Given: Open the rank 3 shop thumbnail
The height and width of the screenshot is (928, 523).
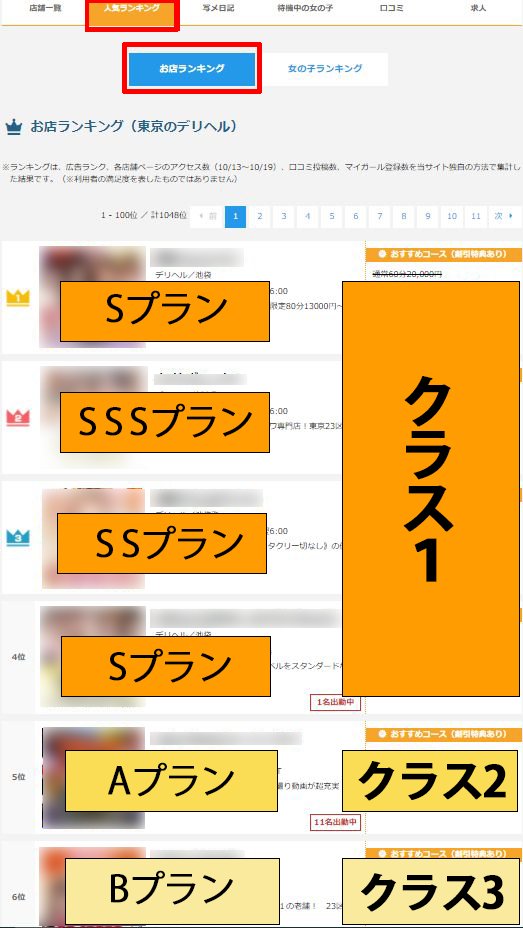Looking at the screenshot, I should pos(93,538).
